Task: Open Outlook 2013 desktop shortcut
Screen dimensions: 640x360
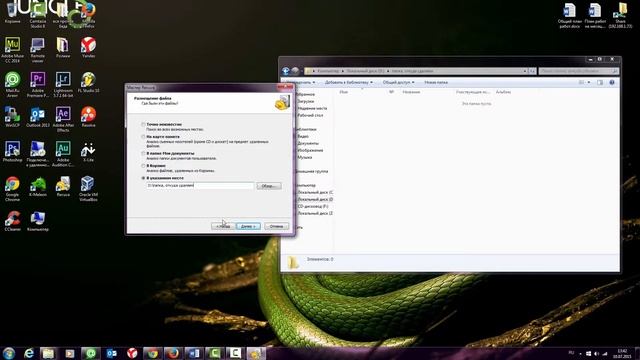Action: point(38,117)
